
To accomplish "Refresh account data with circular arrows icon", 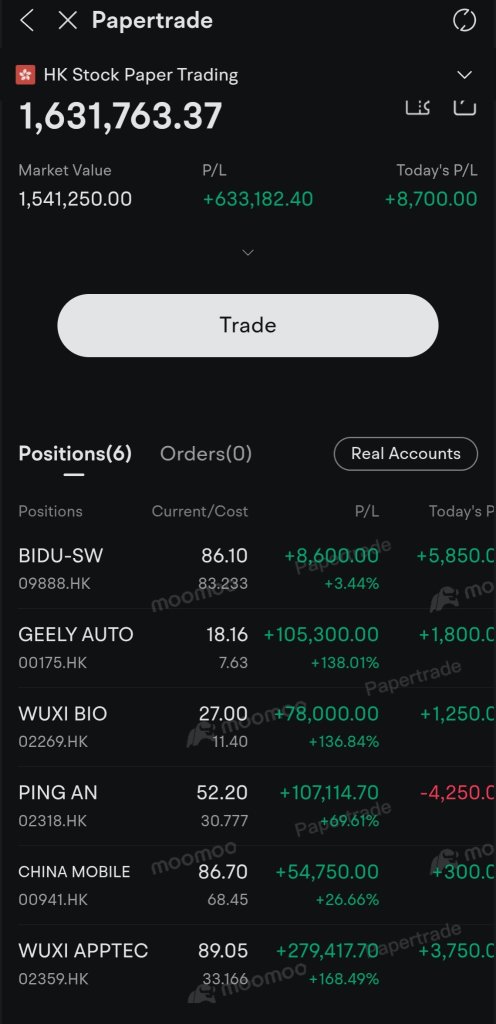I will 465,20.
